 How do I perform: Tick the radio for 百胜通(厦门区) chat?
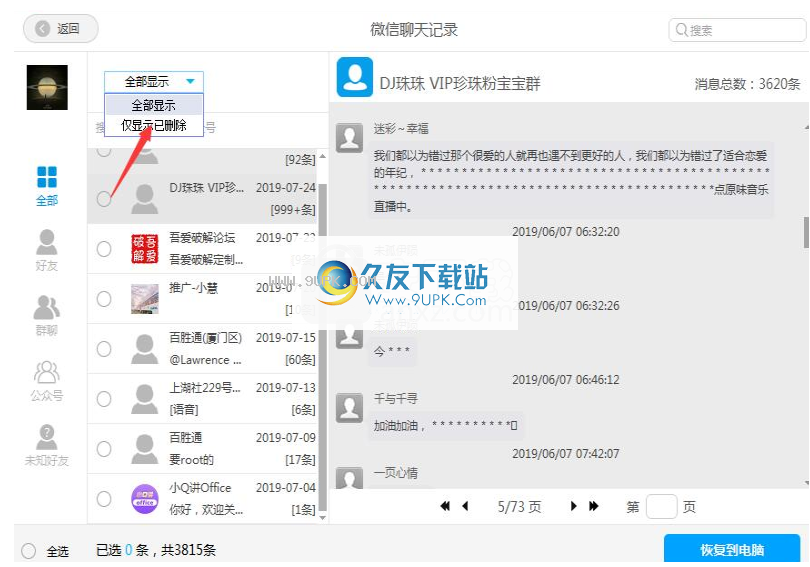(x=104, y=349)
